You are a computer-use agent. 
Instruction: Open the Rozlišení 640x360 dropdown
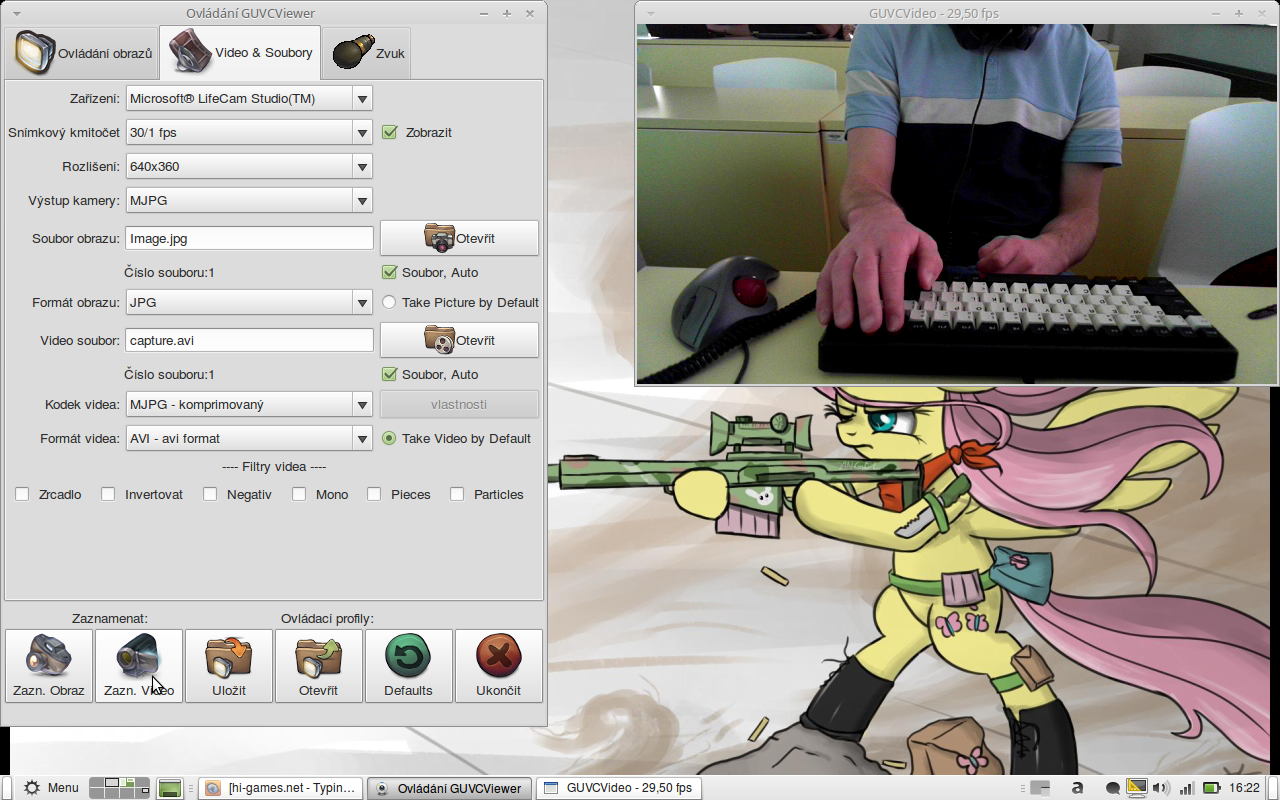click(249, 166)
